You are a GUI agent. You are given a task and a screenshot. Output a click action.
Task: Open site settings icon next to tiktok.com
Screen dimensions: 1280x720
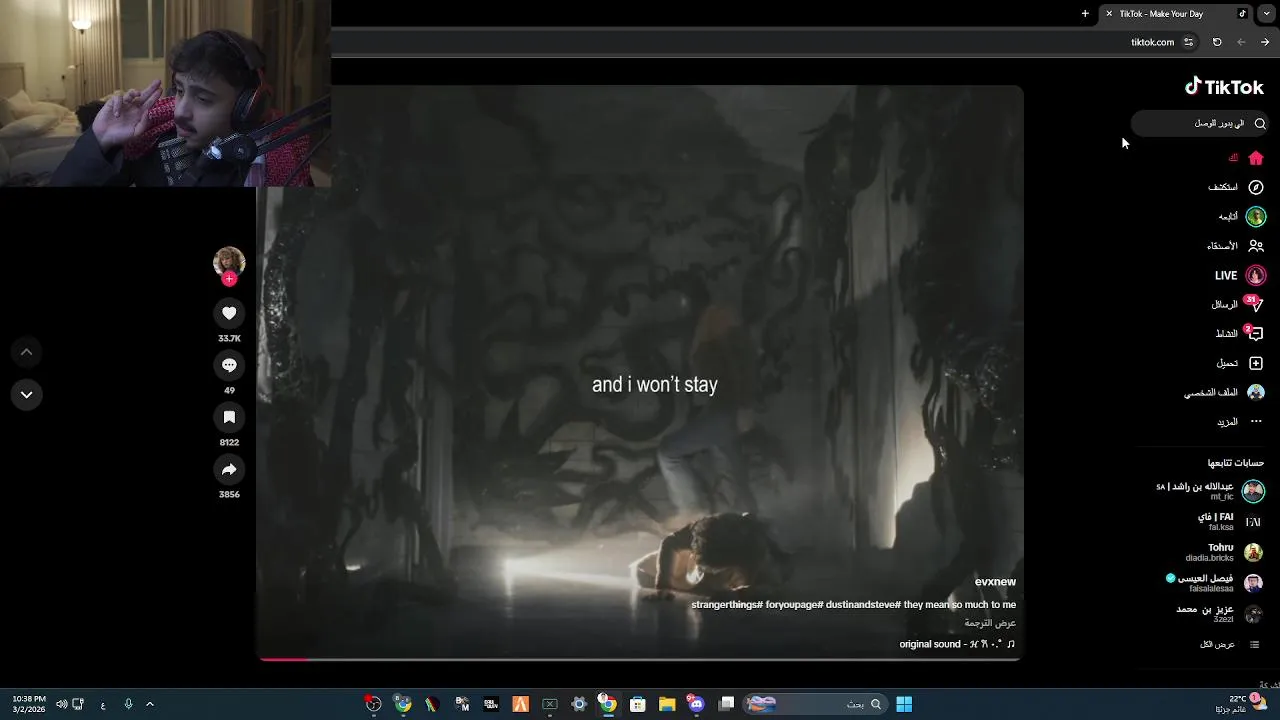pos(1188,42)
